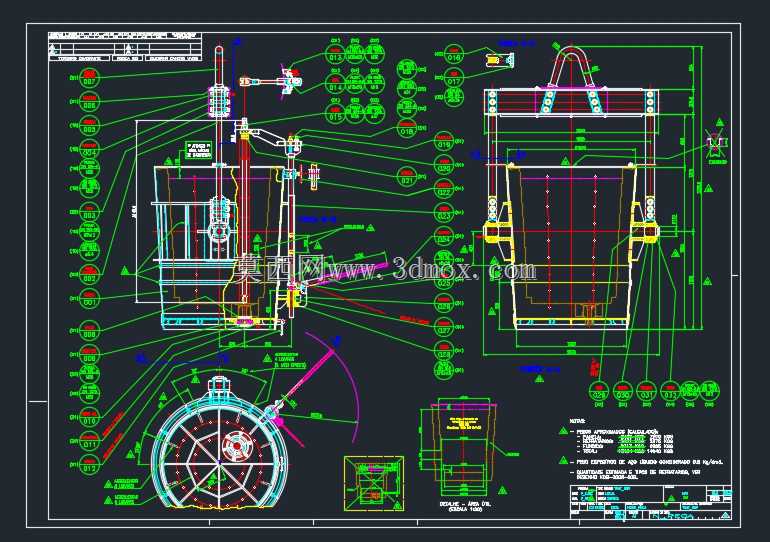Click the crossed-out part symbol at right edge

point(717,143)
